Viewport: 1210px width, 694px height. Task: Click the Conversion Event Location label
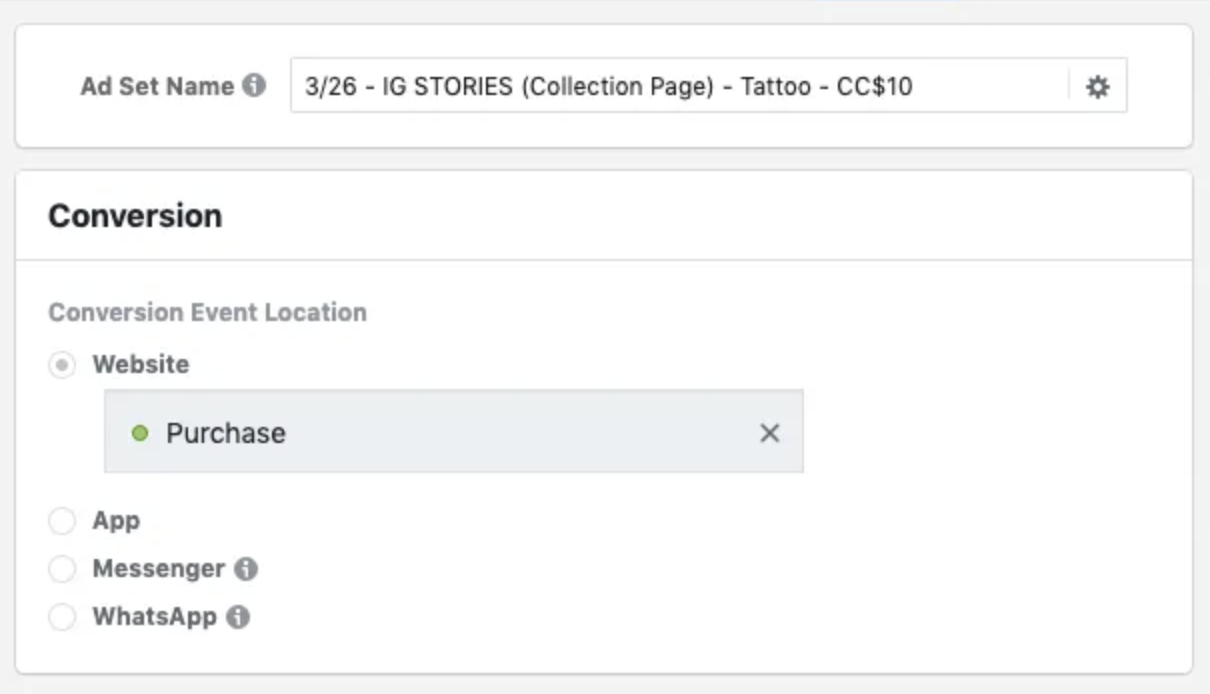click(x=207, y=312)
